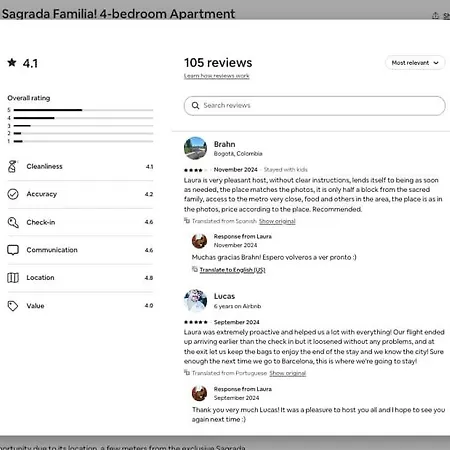Click Thank you very much Lucas response
This screenshot has height=450, width=450.
(318, 415)
